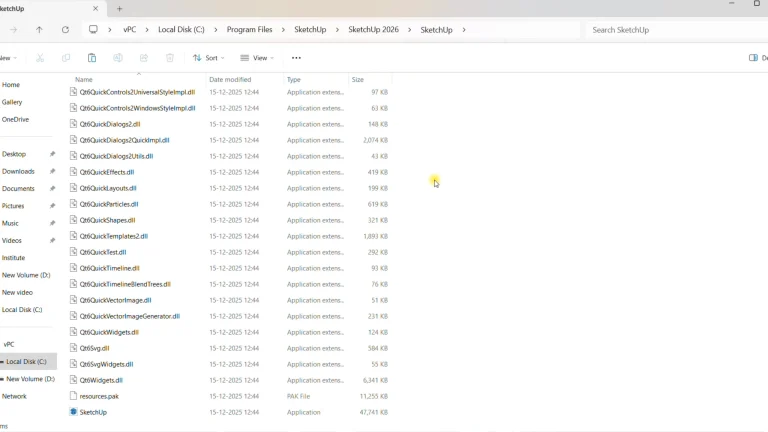
Task: Open Gallery in navigation pane
Action: (12, 102)
